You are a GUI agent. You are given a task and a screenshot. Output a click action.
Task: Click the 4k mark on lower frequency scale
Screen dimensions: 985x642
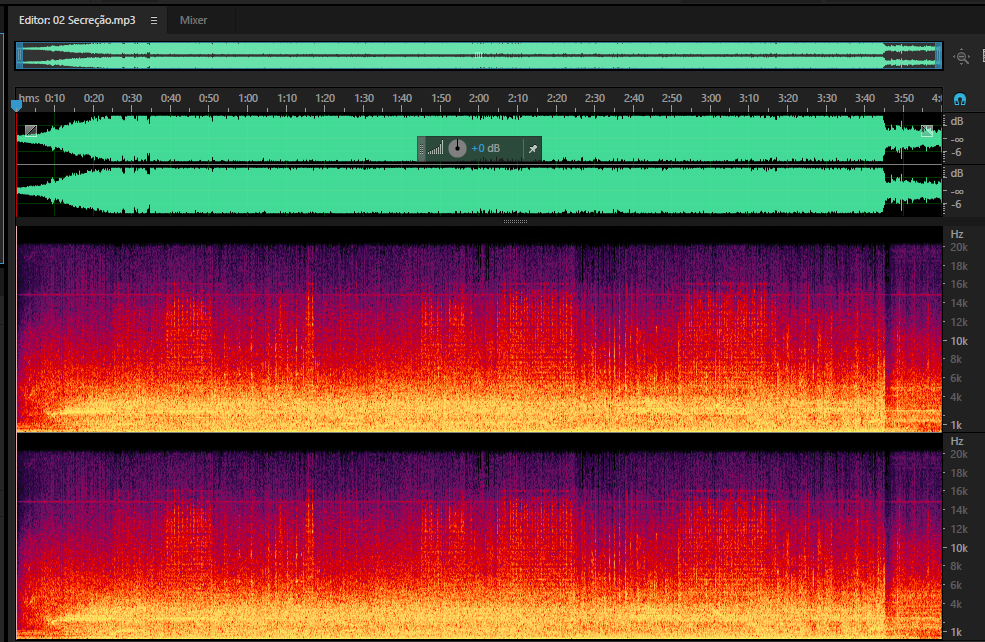coord(956,604)
